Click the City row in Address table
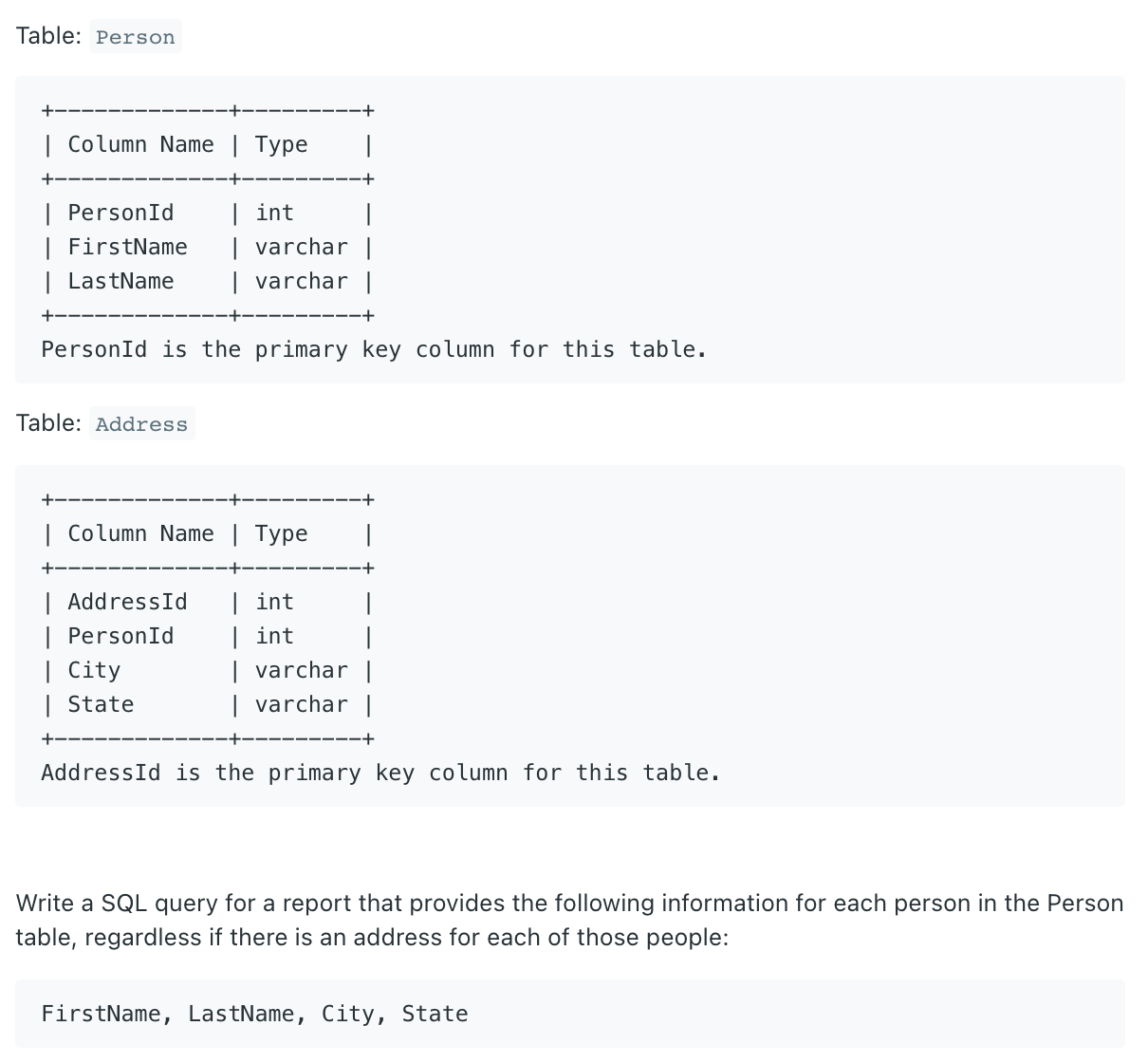 pyautogui.click(x=94, y=671)
